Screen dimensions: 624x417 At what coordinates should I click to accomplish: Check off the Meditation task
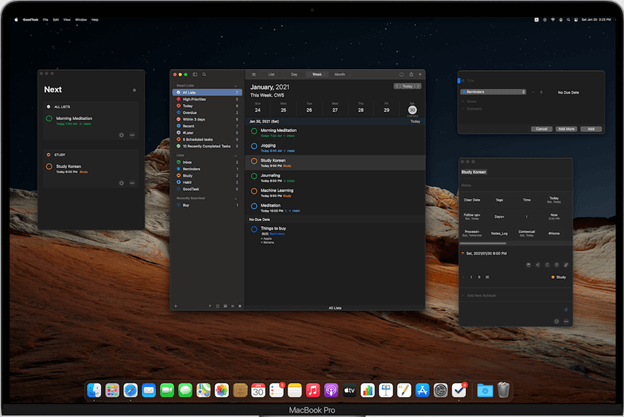pyautogui.click(x=254, y=206)
